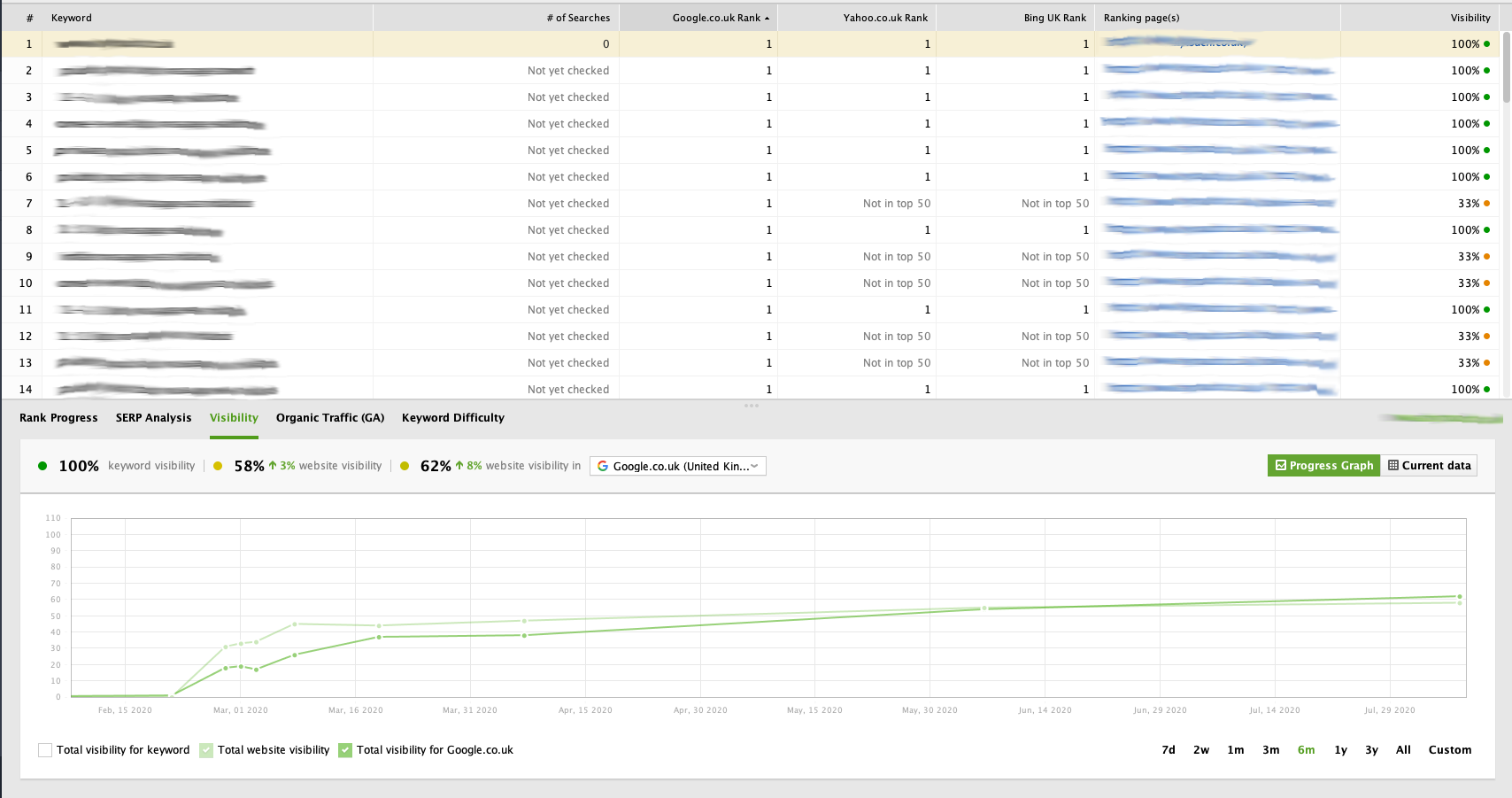Open Organic Traffic (GA) tab
The width and height of the screenshot is (1512, 798).
[x=330, y=418]
